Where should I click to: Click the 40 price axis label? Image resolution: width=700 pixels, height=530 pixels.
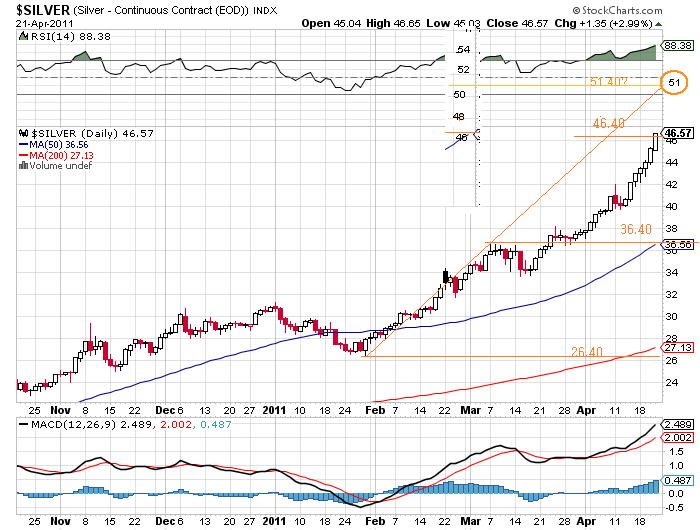pyautogui.click(x=671, y=206)
